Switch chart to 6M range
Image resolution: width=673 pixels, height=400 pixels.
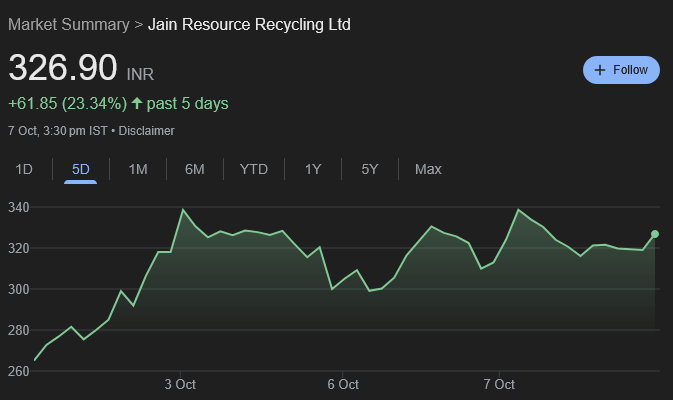pyautogui.click(x=195, y=169)
